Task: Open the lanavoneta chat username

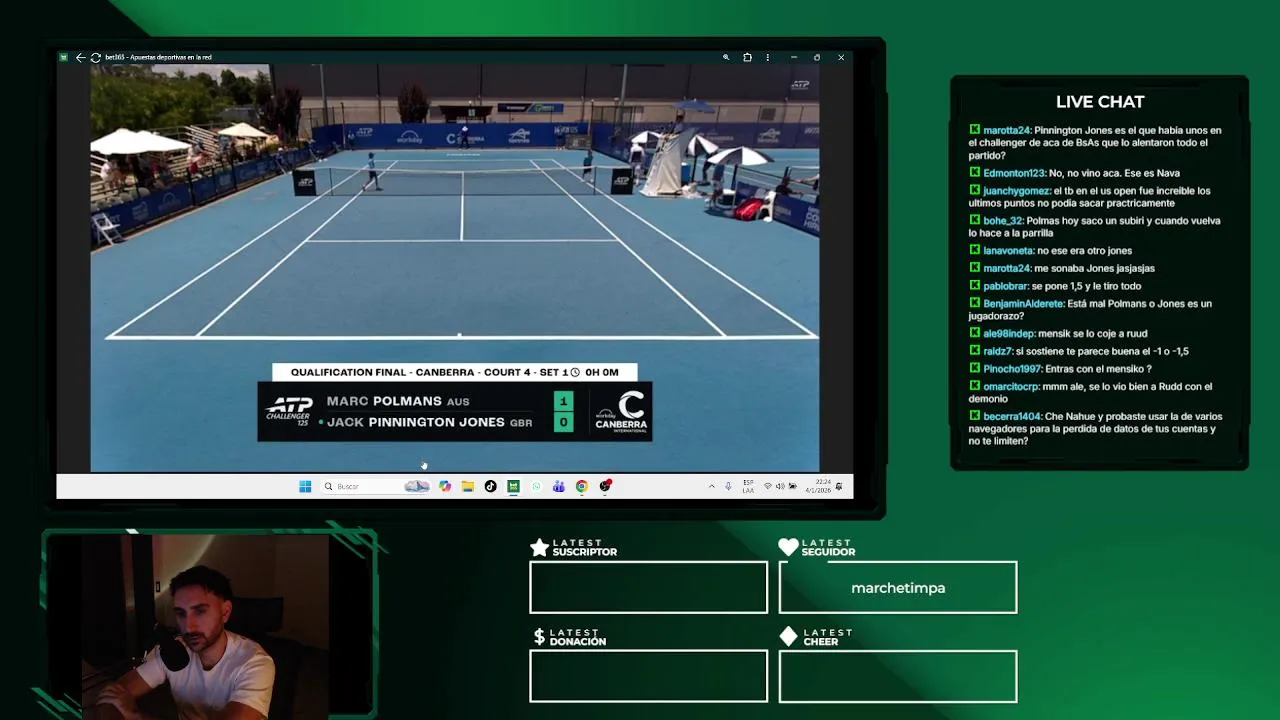Action: click(1008, 251)
